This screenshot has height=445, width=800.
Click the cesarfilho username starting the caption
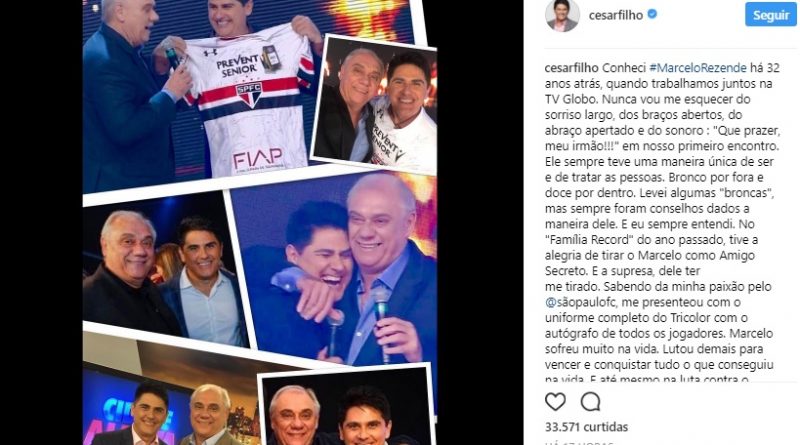click(x=571, y=68)
